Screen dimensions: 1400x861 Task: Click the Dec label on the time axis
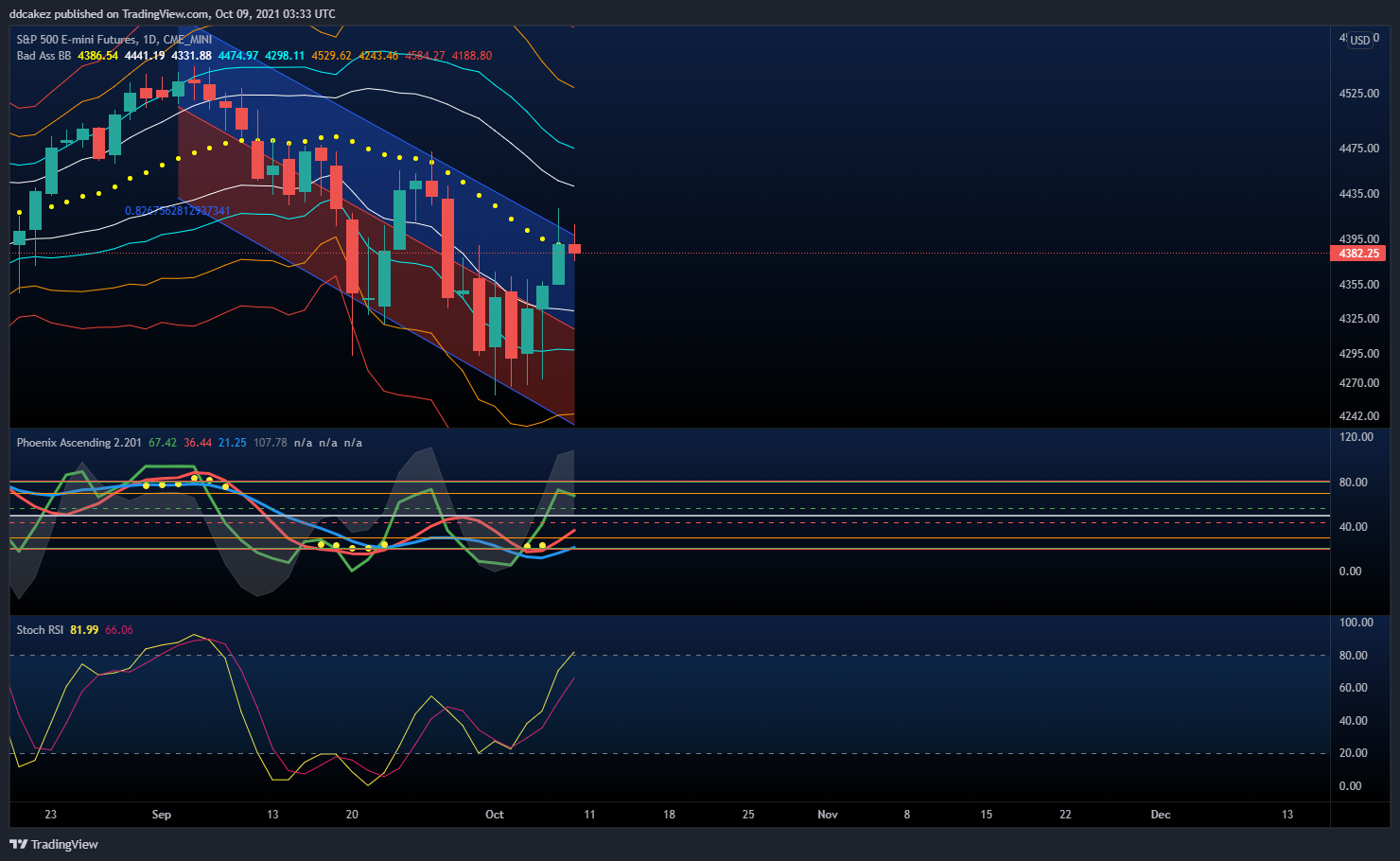(1161, 815)
